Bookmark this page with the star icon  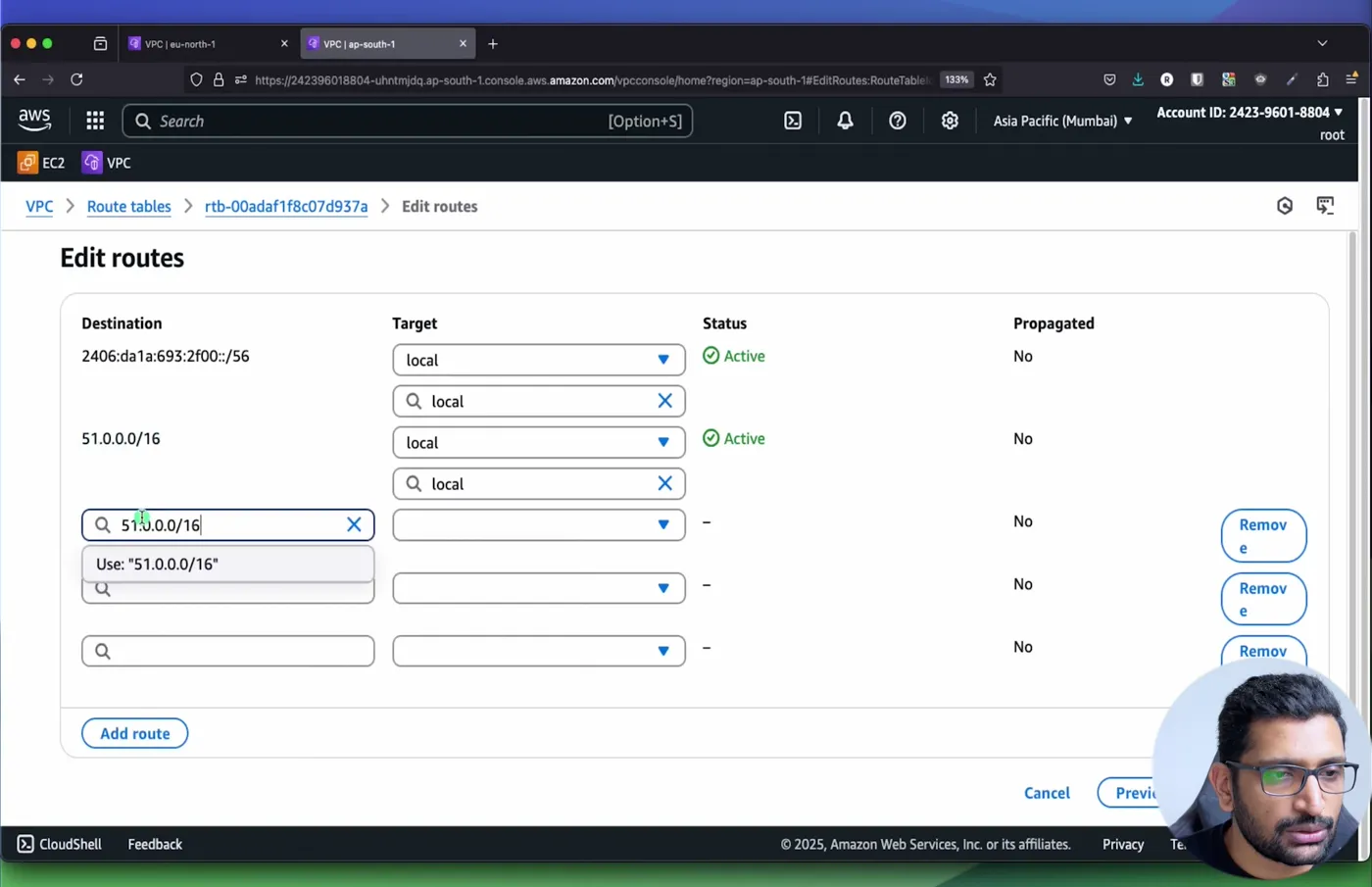(x=990, y=79)
